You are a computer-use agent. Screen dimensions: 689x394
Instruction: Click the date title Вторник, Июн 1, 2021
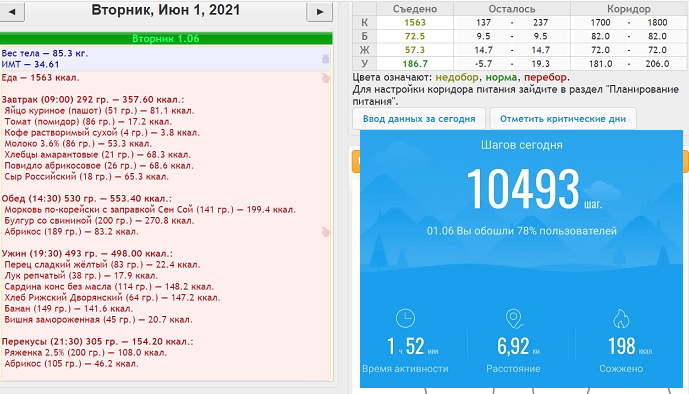click(x=166, y=10)
